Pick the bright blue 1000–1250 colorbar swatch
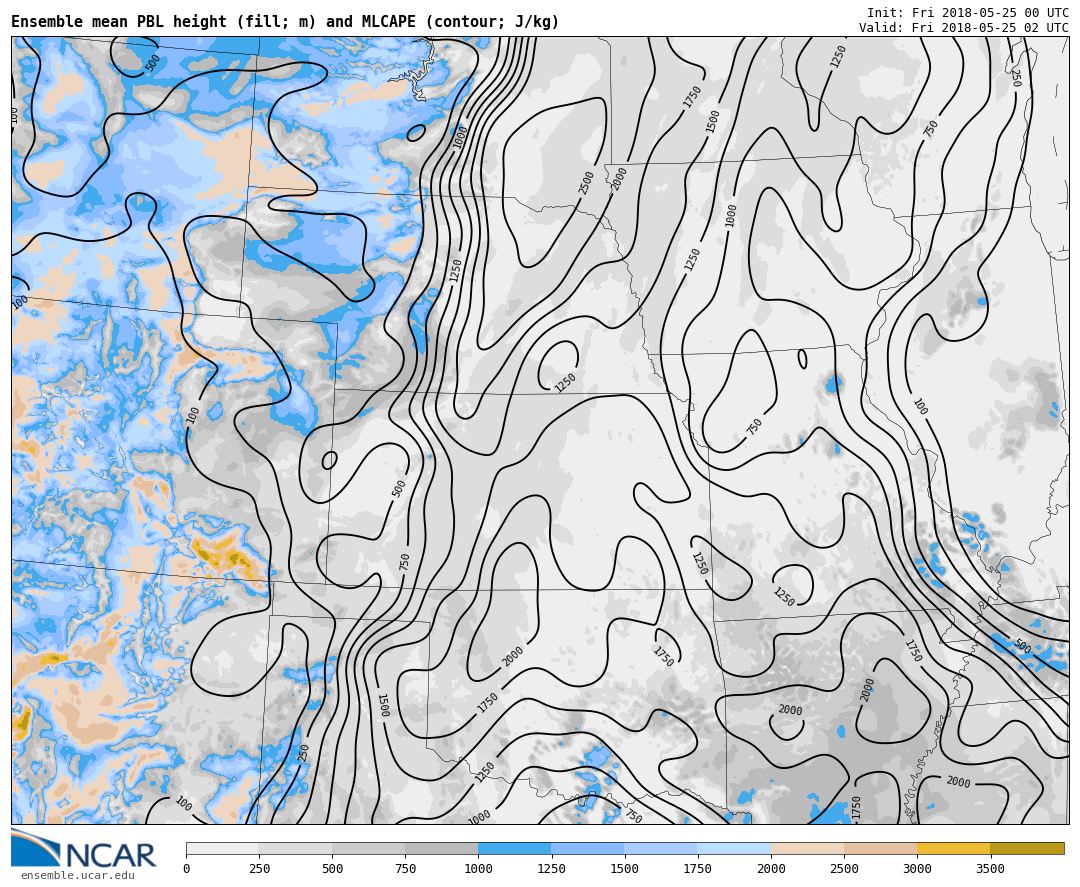The image size is (1080, 887). click(x=514, y=848)
